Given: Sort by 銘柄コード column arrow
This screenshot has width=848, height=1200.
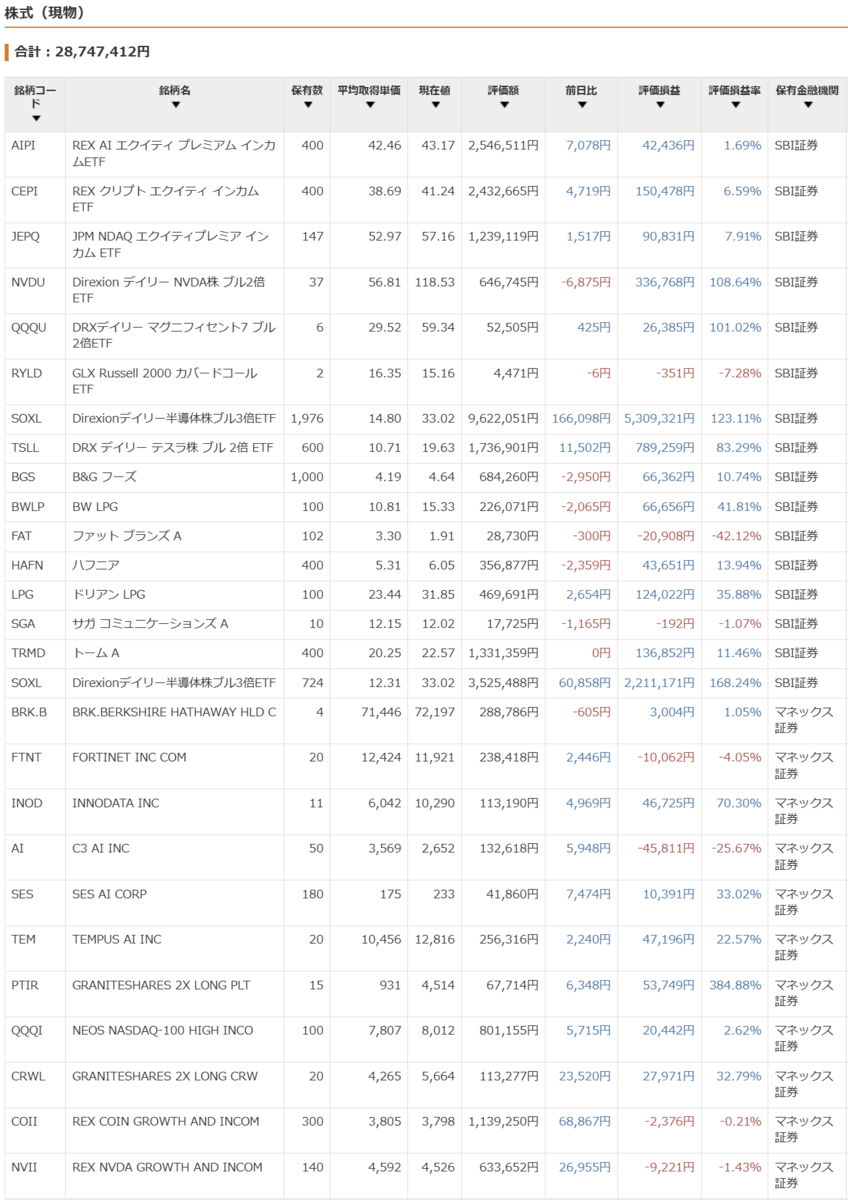Looking at the screenshot, I should 35,119.
